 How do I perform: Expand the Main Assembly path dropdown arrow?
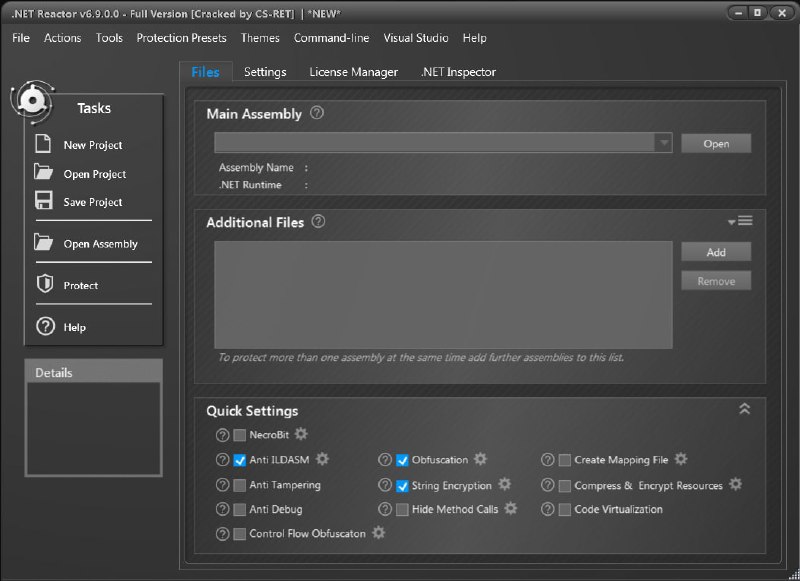(663, 143)
